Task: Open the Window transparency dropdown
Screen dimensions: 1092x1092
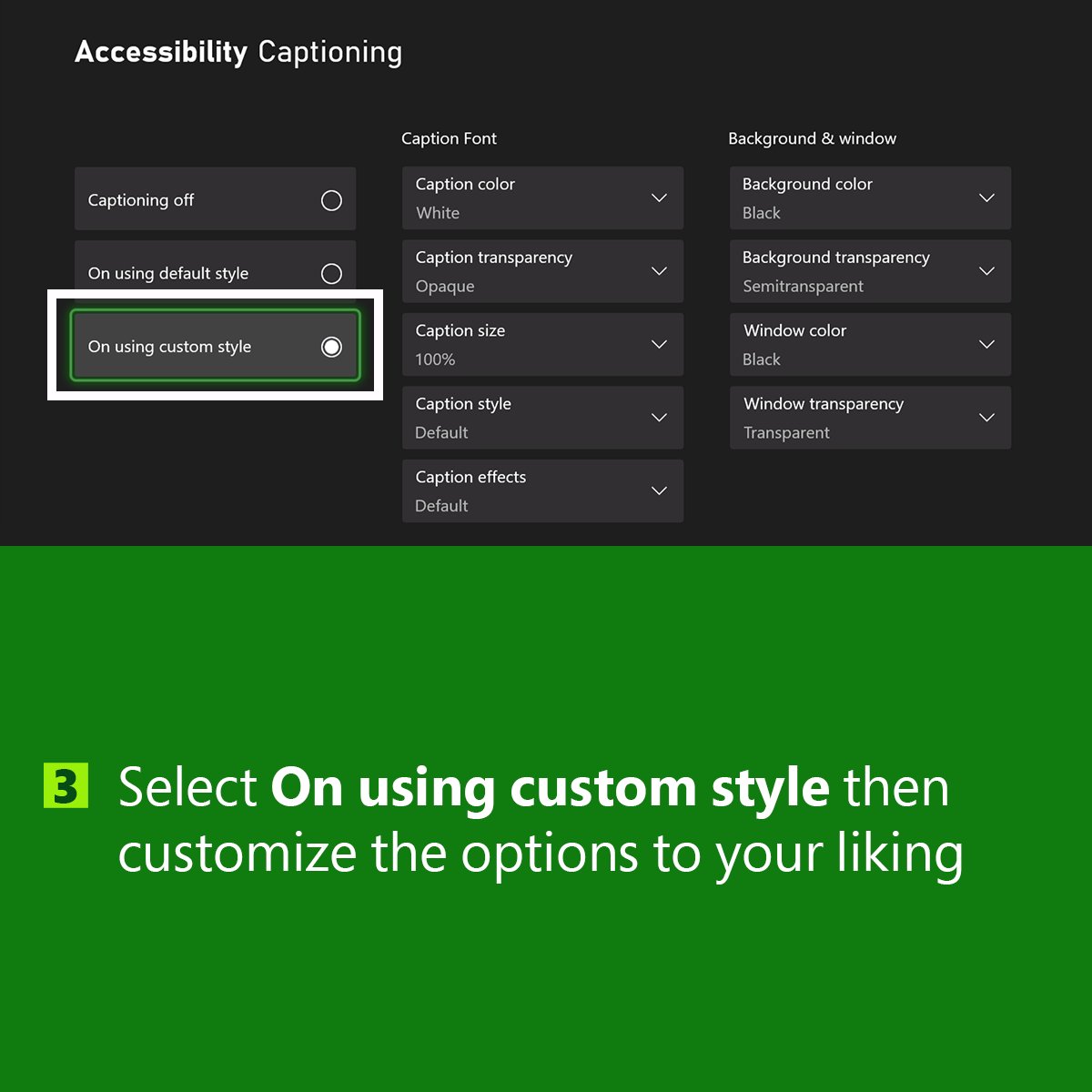Action: point(870,418)
